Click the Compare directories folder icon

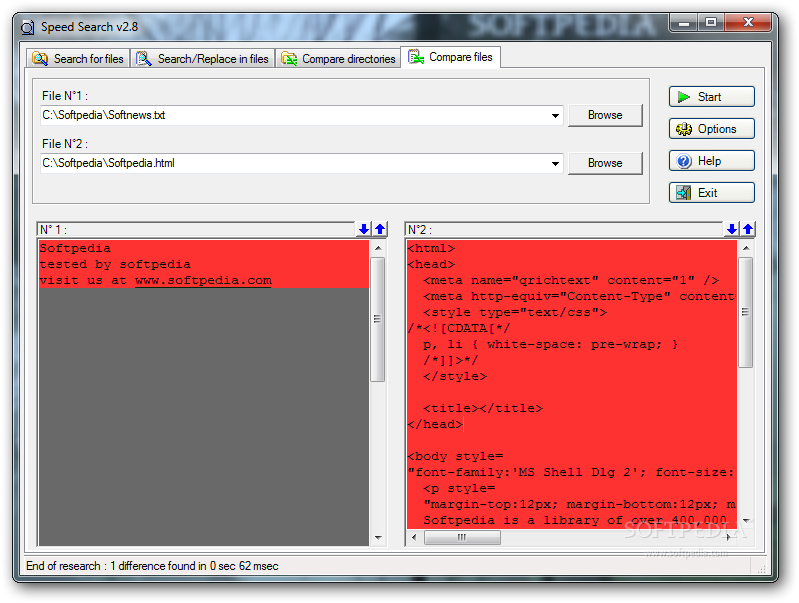pos(289,59)
